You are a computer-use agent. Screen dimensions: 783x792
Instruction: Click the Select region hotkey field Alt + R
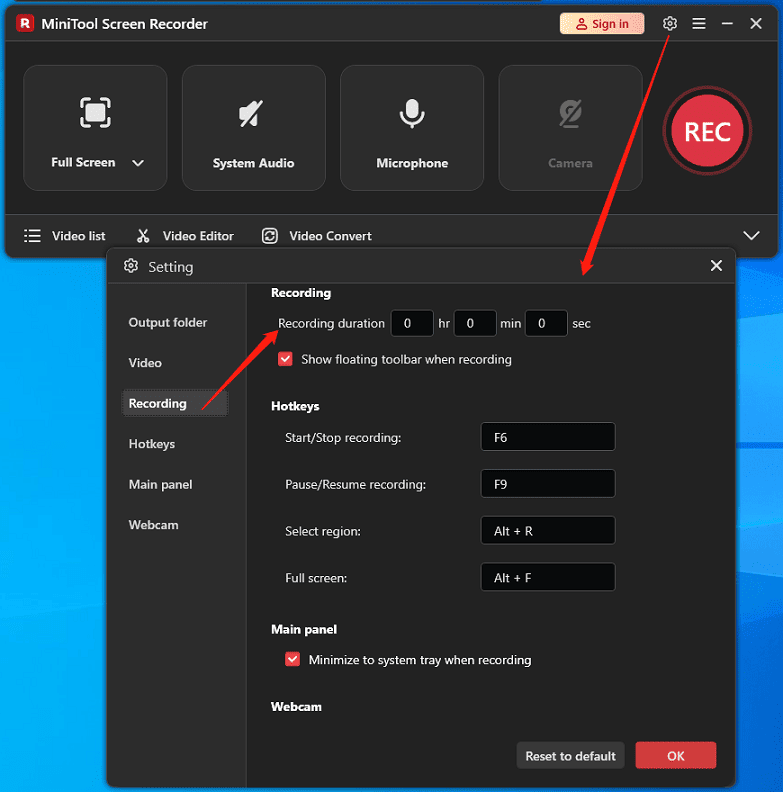[x=548, y=530]
